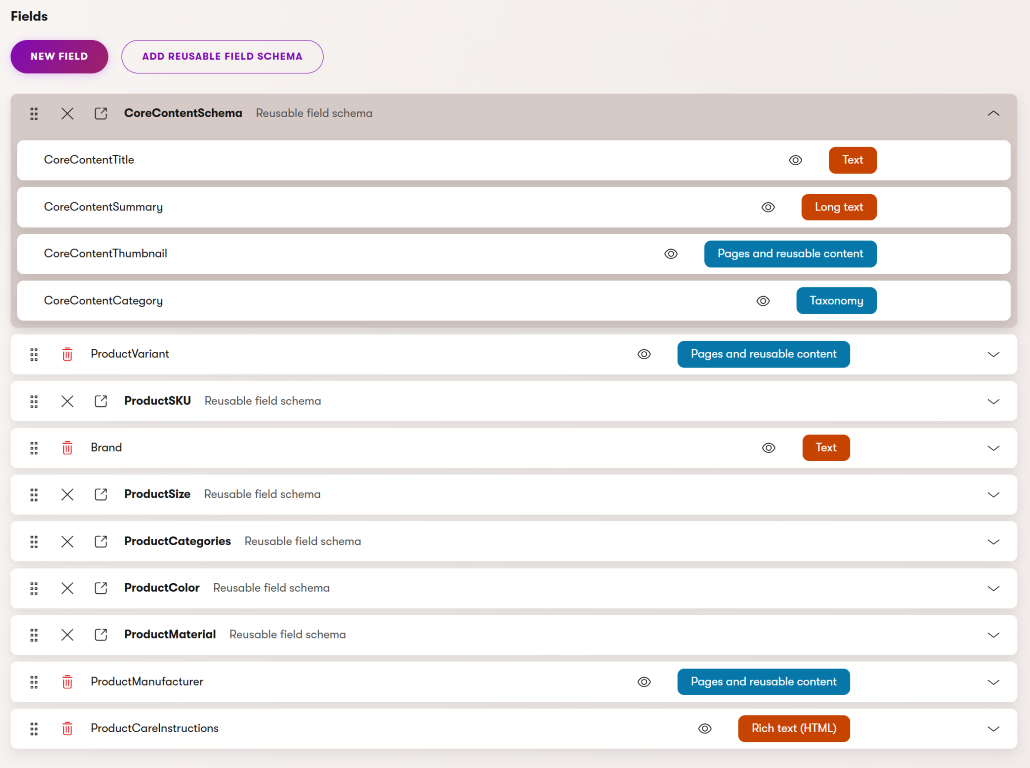This screenshot has height=768, width=1030.
Task: Click the Taxonomy type badge on CoreContentCategory
Action: coord(836,300)
